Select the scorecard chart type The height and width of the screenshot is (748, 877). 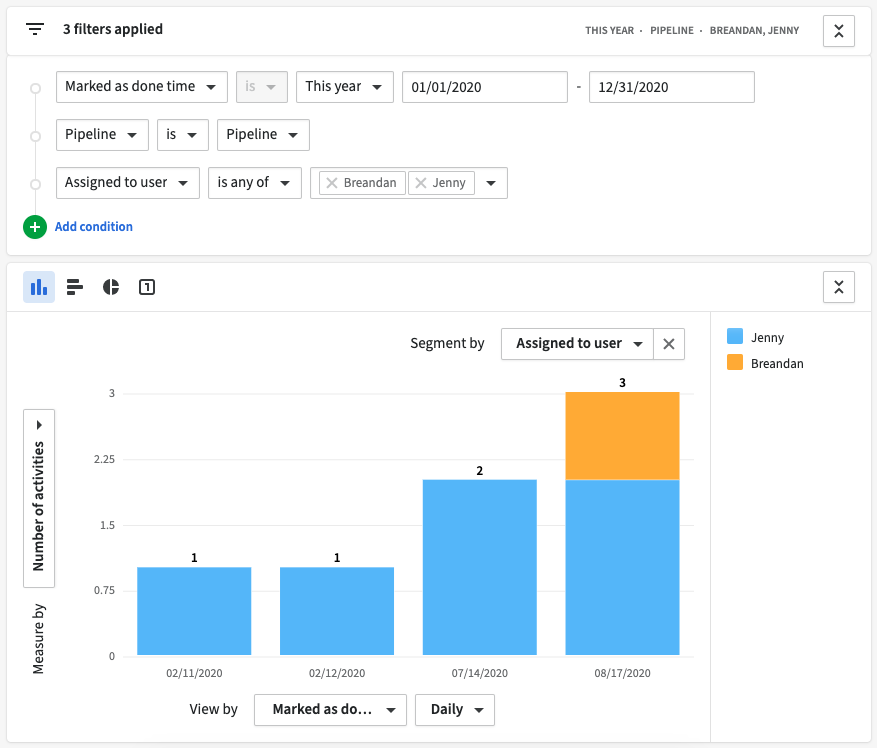pos(147,287)
